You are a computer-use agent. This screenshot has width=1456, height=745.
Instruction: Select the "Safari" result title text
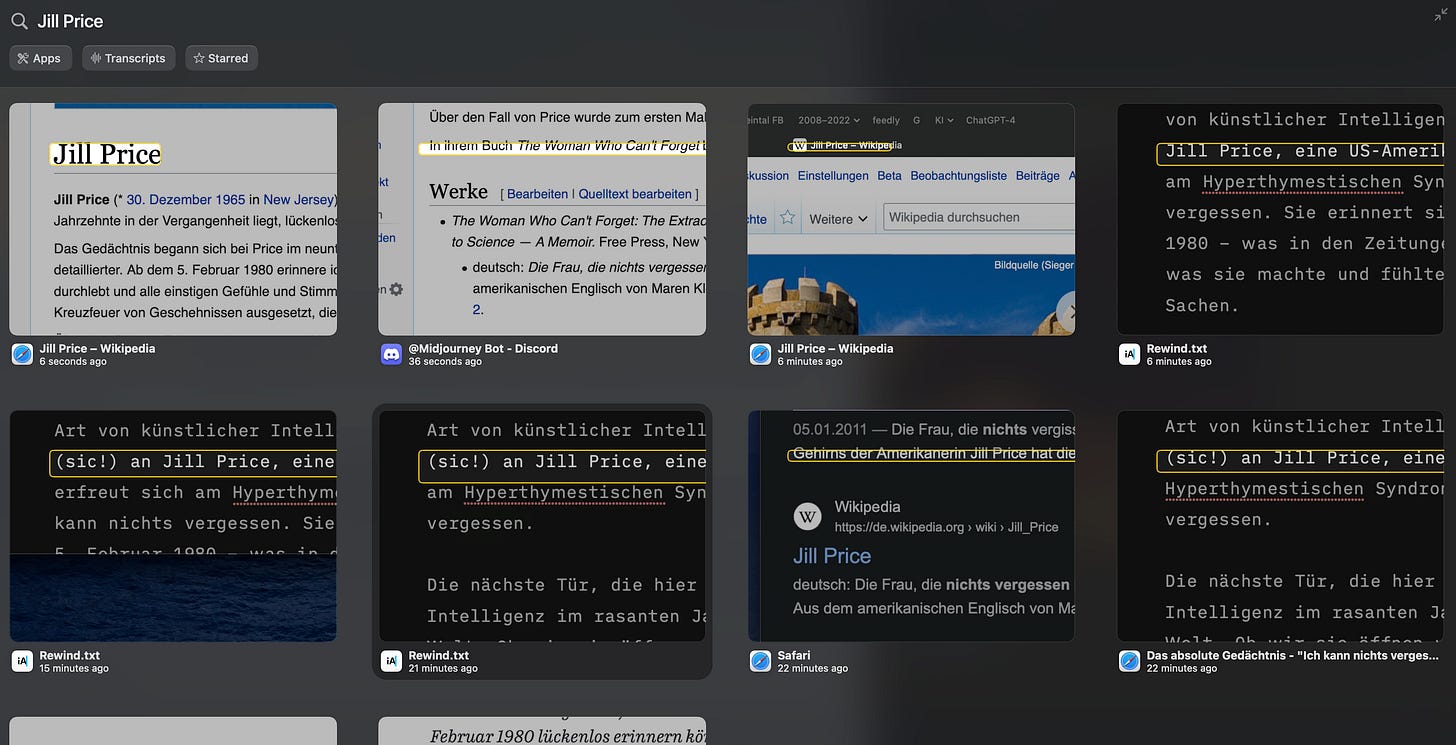tap(794, 655)
